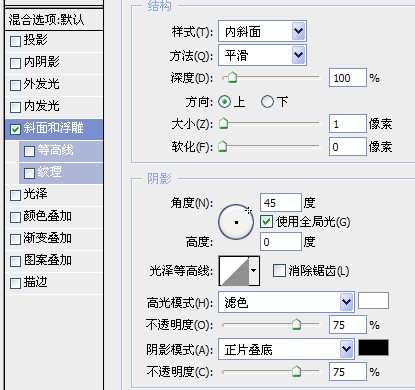Click the shadow opacity 75 field
The width and height of the screenshot is (415, 390).
point(348,372)
